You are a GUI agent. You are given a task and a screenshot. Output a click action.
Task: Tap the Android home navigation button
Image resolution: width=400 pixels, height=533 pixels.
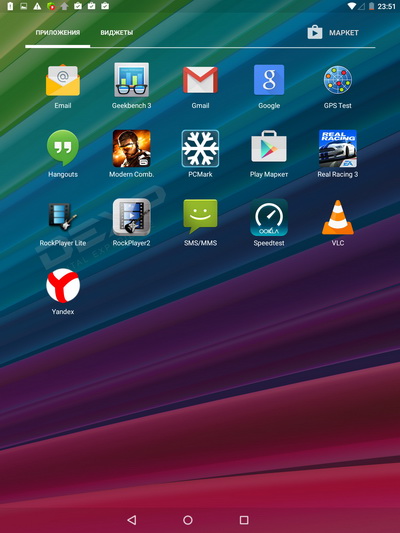coord(188,520)
